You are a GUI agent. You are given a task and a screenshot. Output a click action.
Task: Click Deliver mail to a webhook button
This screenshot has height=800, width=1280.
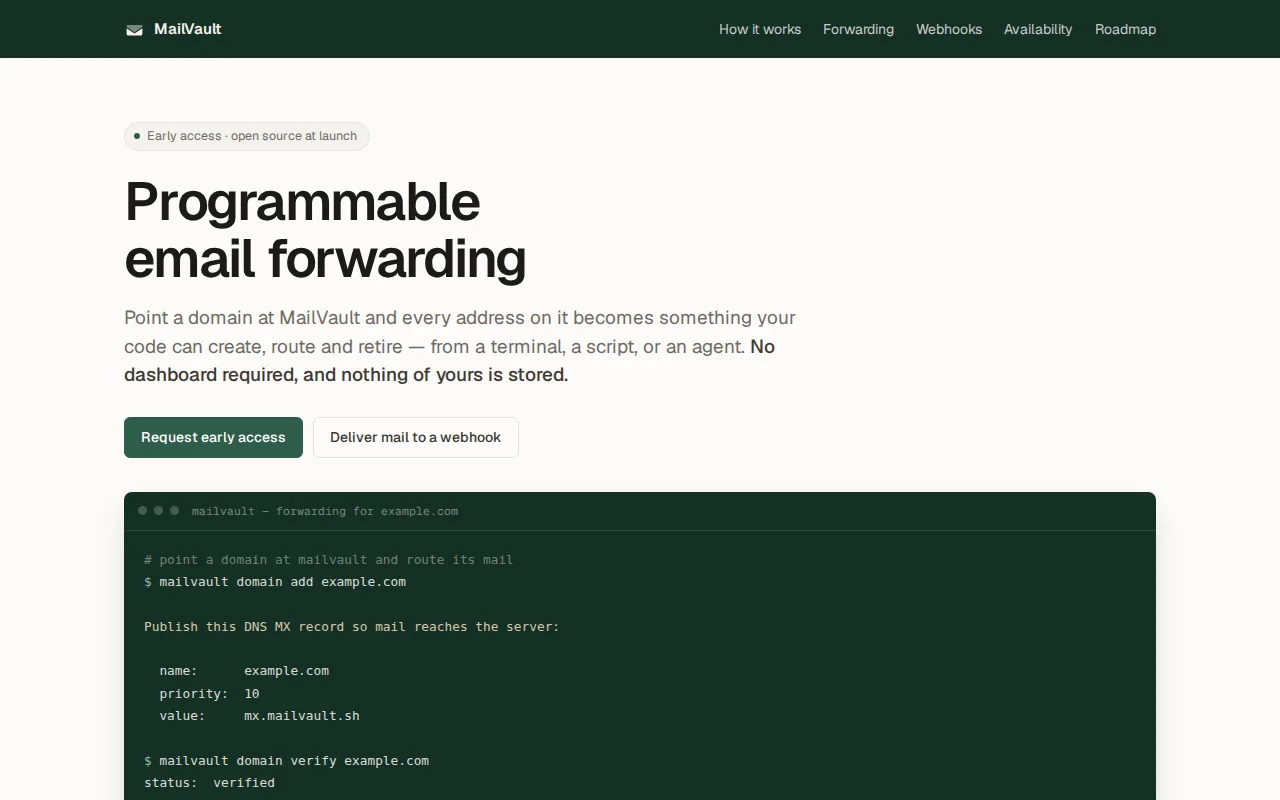click(x=415, y=437)
